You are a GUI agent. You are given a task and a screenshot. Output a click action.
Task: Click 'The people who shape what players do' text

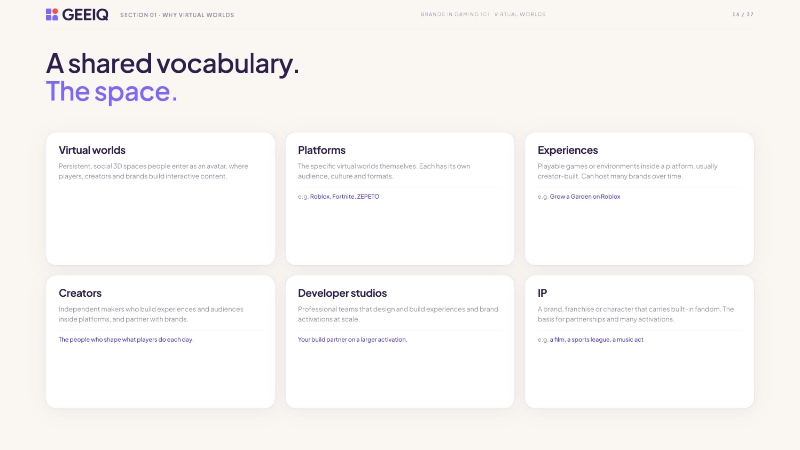[126, 339]
